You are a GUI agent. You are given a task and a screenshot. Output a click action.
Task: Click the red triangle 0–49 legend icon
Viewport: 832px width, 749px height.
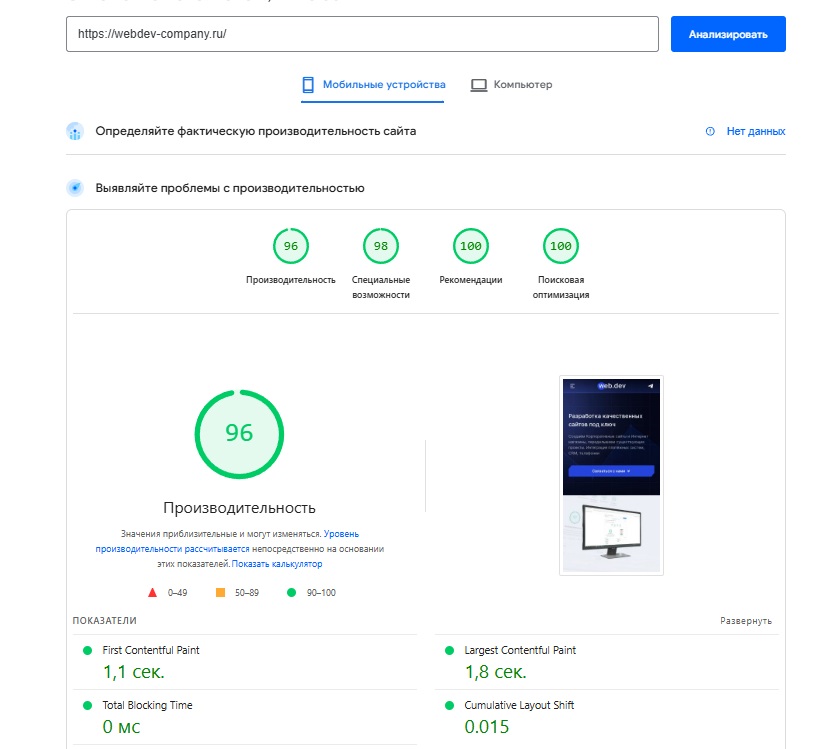[152, 593]
